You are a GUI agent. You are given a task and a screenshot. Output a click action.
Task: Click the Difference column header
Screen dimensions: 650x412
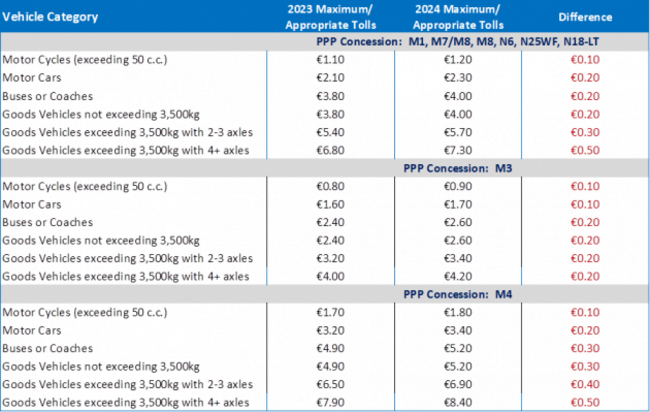point(585,17)
